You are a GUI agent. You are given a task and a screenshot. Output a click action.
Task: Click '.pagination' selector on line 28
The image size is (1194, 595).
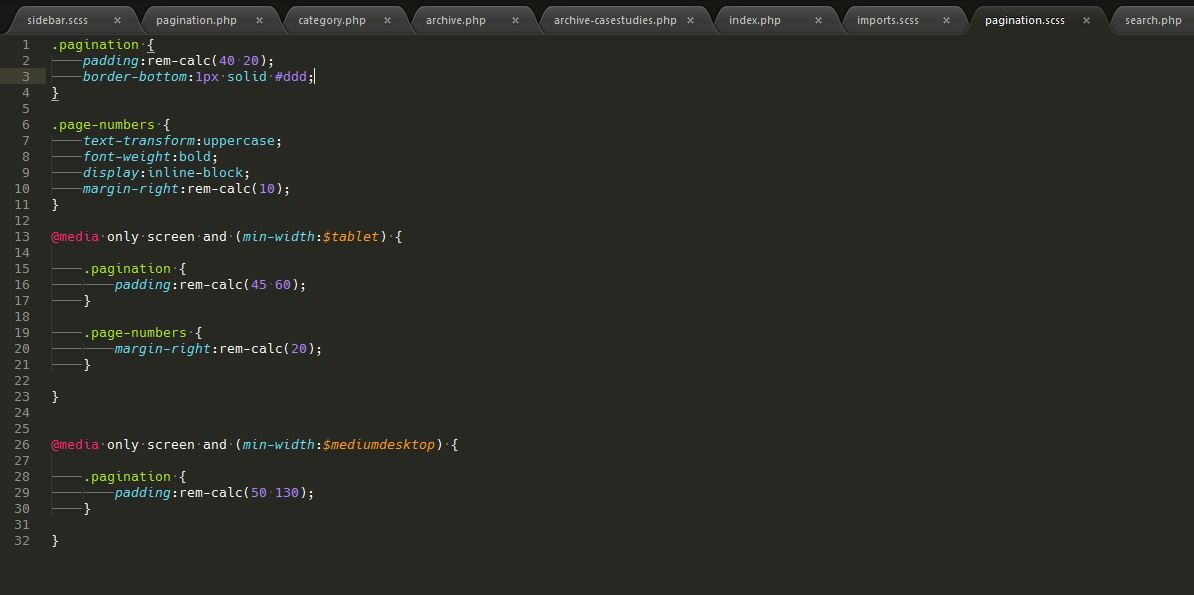click(127, 477)
